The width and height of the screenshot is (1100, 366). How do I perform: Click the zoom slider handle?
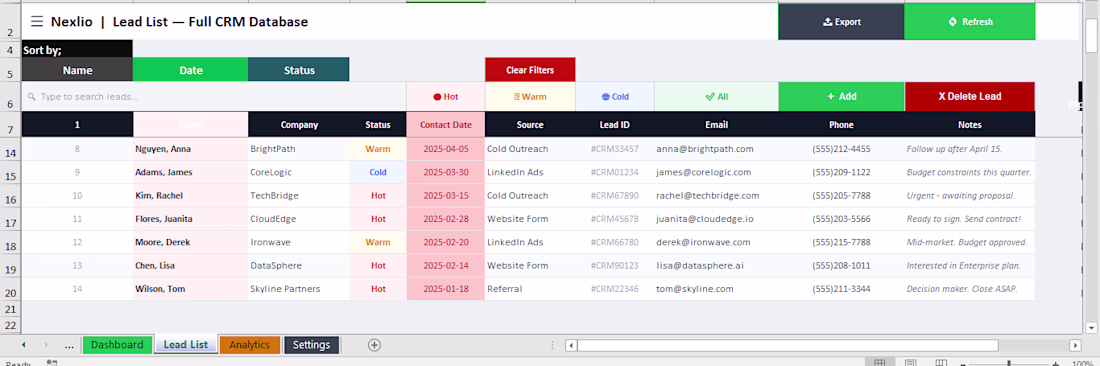(x=1009, y=363)
